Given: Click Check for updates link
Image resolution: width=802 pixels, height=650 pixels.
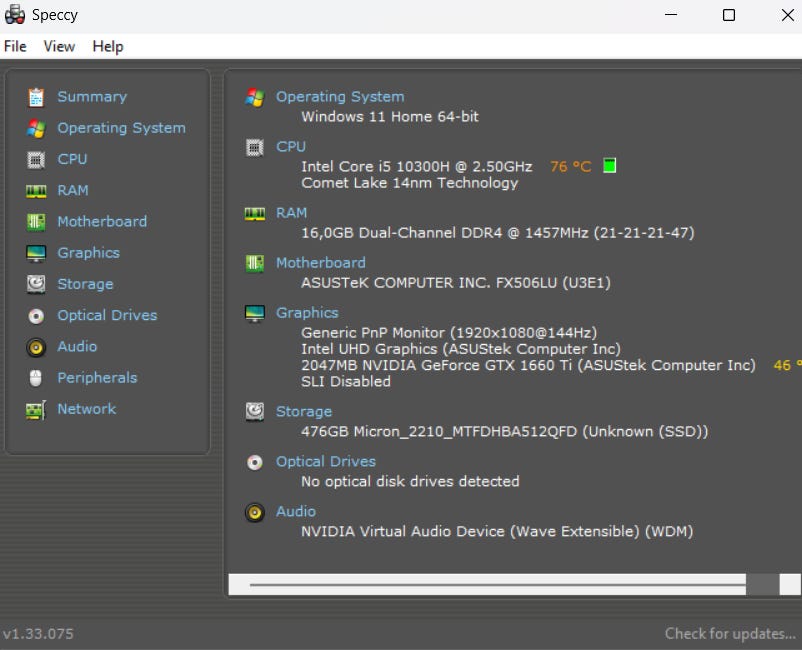Looking at the screenshot, I should click(730, 634).
